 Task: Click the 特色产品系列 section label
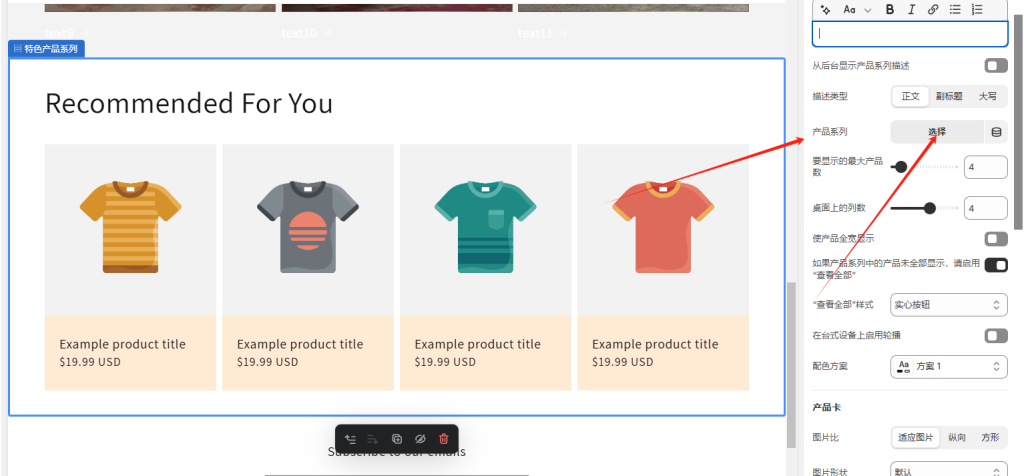[46, 48]
